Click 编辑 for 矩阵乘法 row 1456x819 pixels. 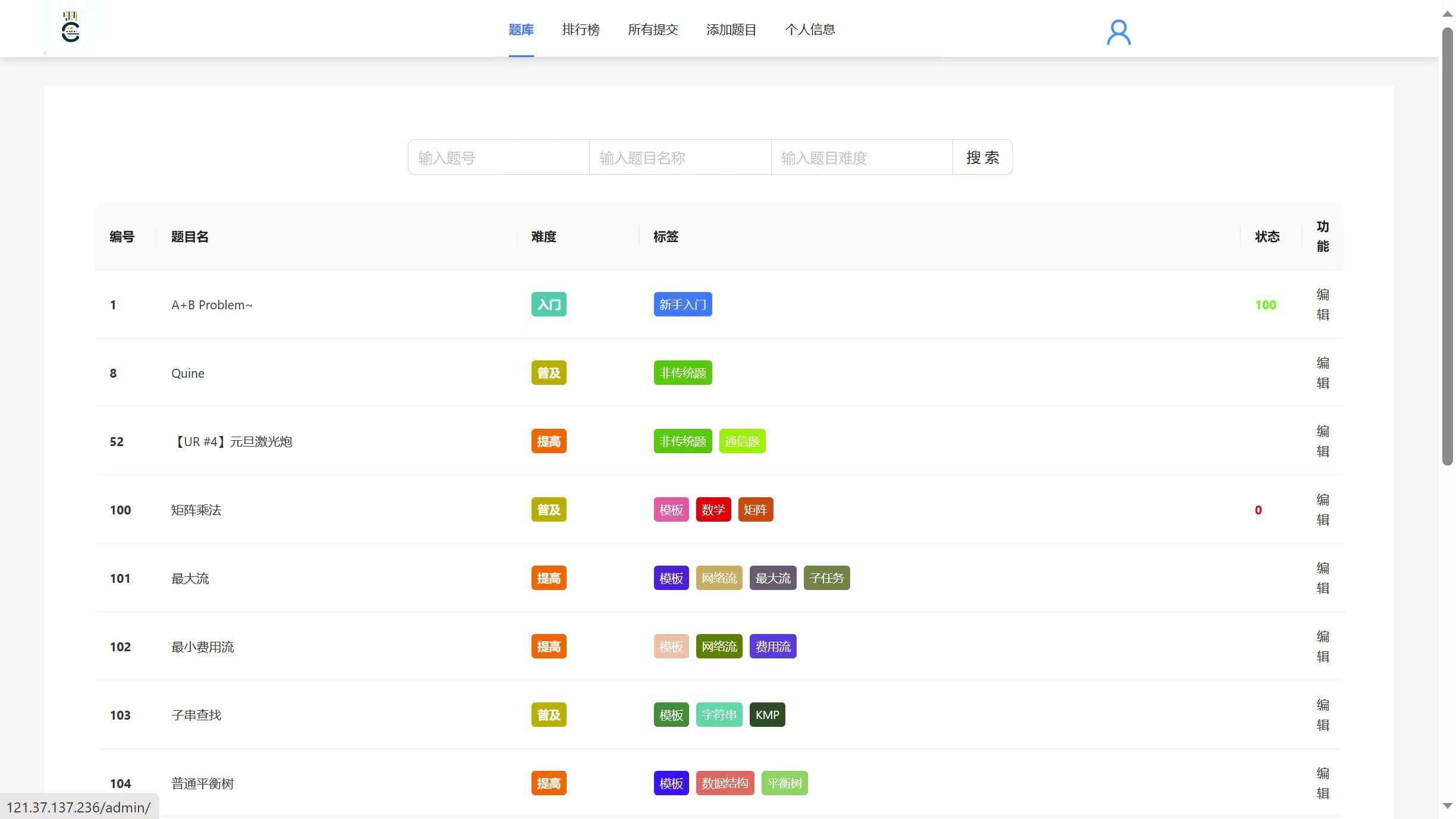point(1323,510)
